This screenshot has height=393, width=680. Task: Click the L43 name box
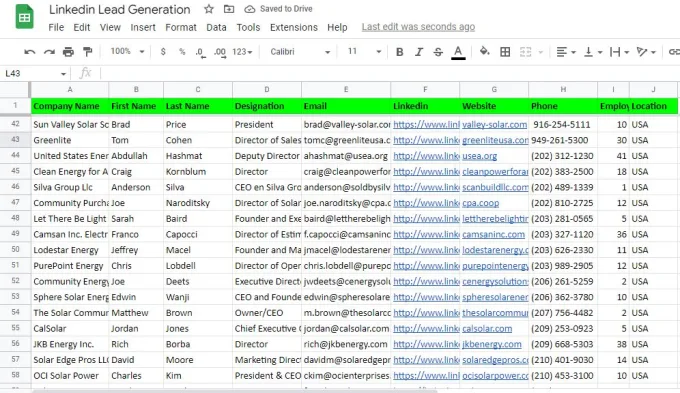pyautogui.click(x=35, y=73)
